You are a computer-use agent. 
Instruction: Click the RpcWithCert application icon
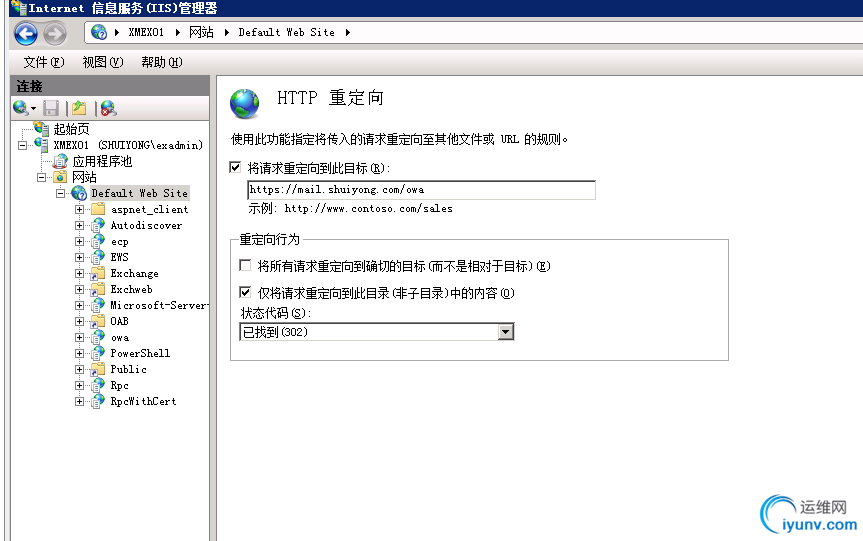pyautogui.click(x=99, y=401)
